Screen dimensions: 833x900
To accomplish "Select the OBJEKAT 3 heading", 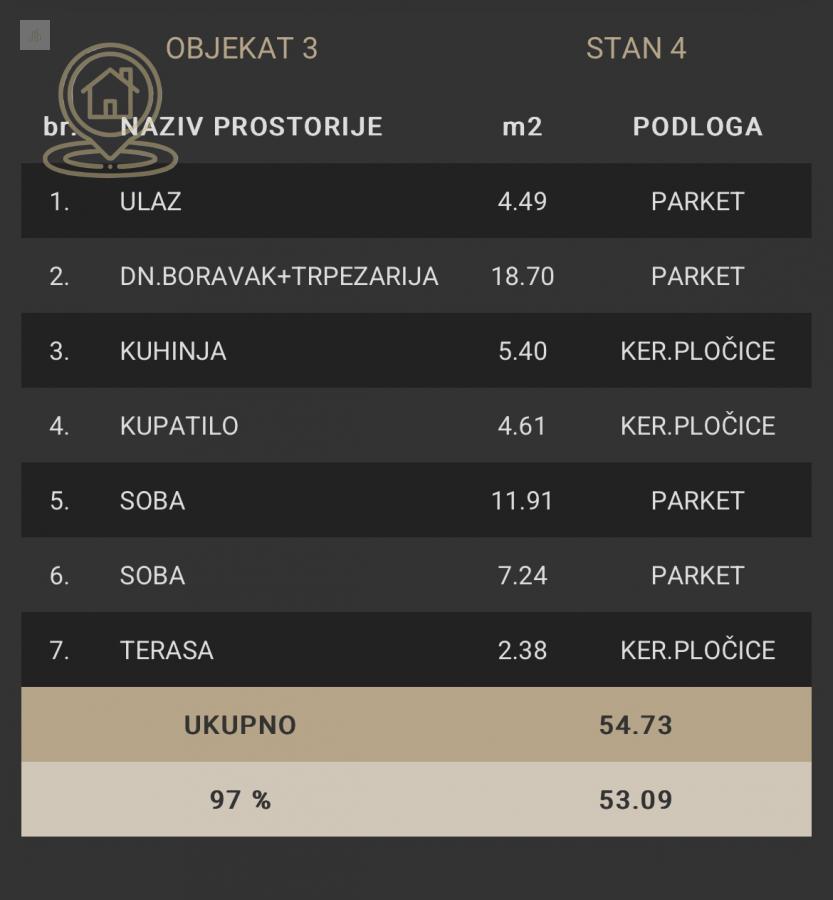I will [241, 48].
